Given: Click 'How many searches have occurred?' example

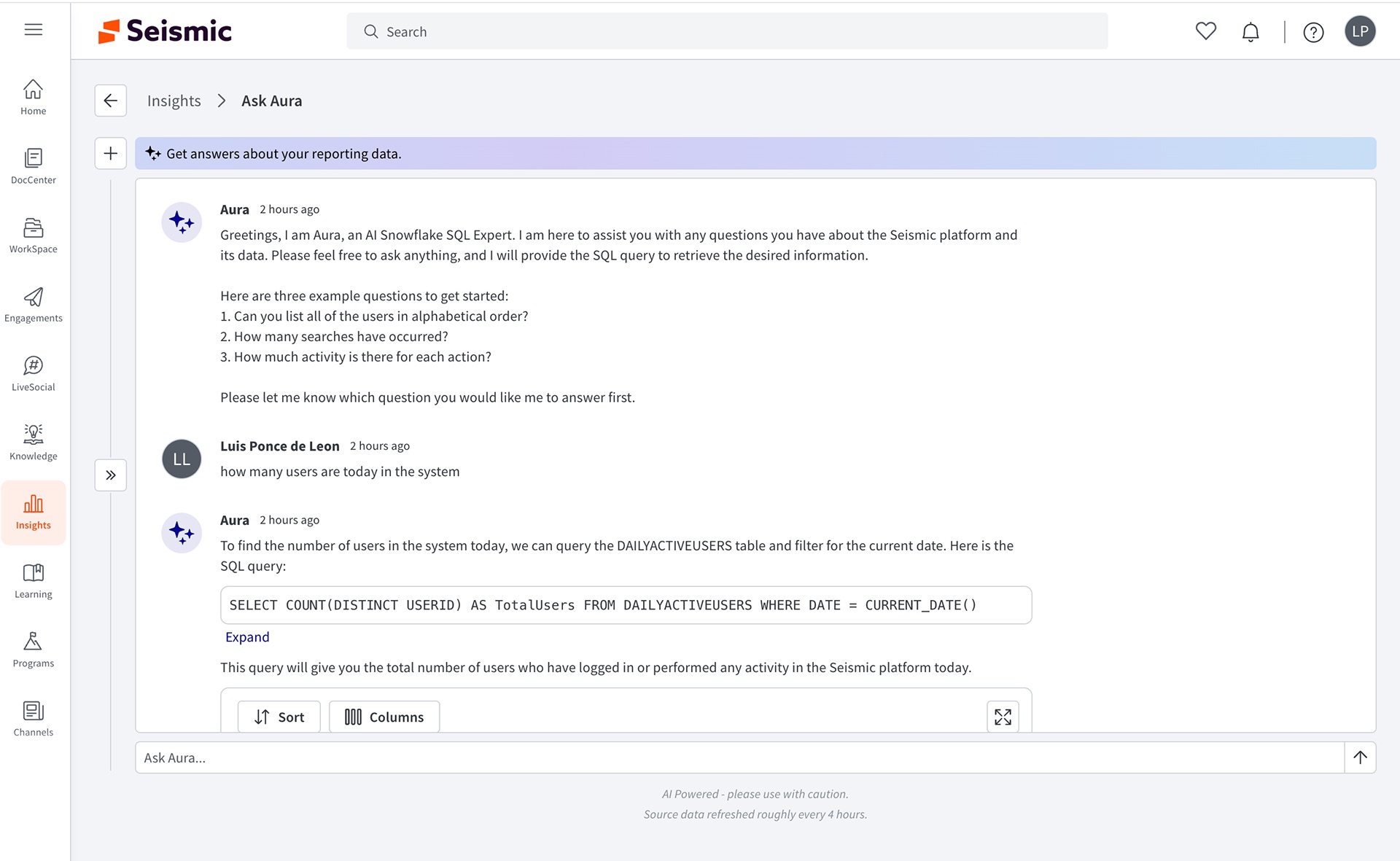Looking at the screenshot, I should [334, 337].
